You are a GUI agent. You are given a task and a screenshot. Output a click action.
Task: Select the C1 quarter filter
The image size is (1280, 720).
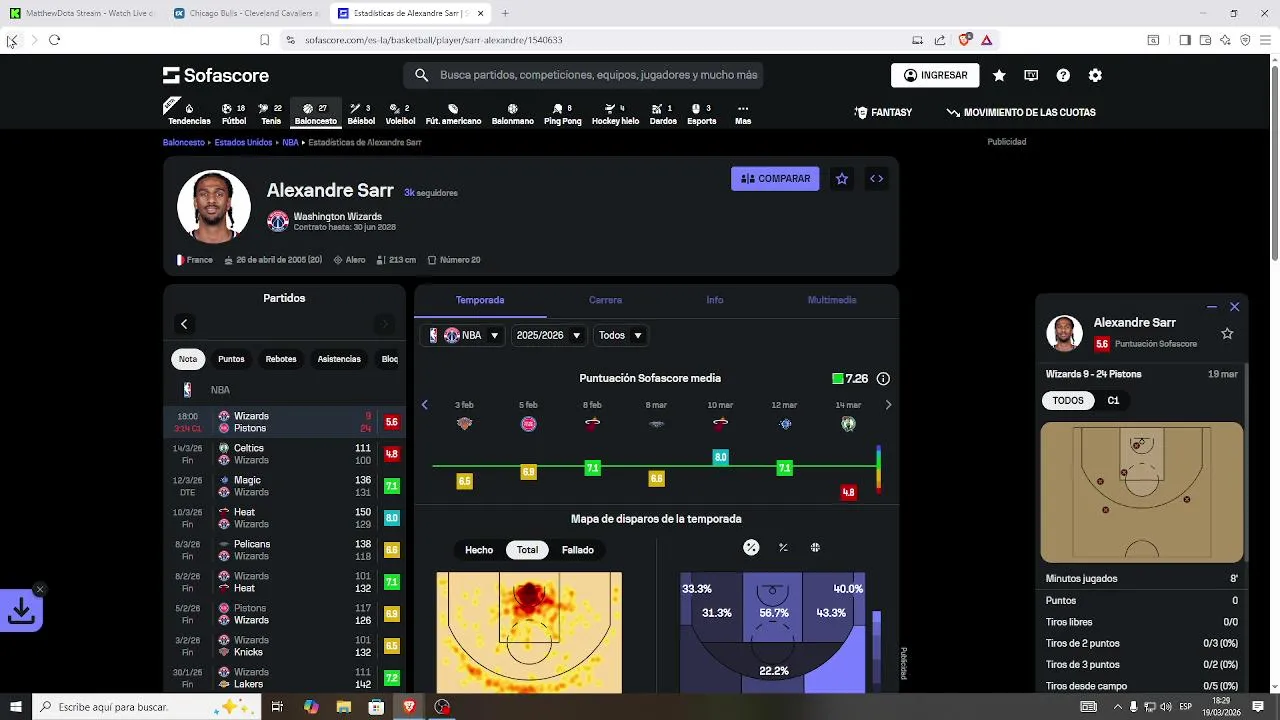(x=1113, y=400)
